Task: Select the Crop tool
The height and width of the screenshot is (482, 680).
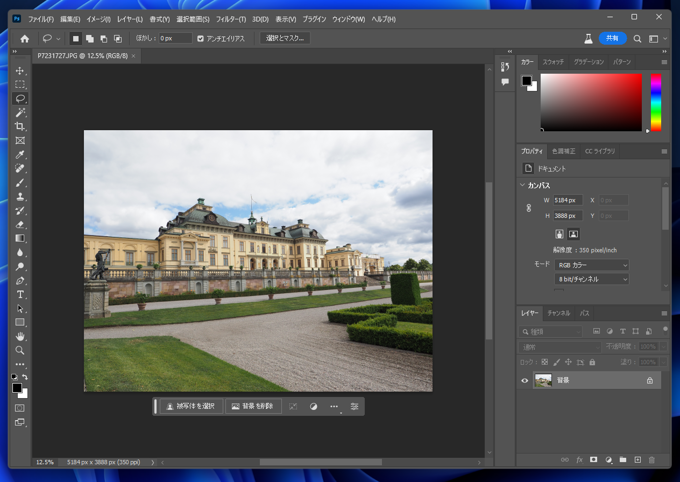Action: pyautogui.click(x=20, y=127)
